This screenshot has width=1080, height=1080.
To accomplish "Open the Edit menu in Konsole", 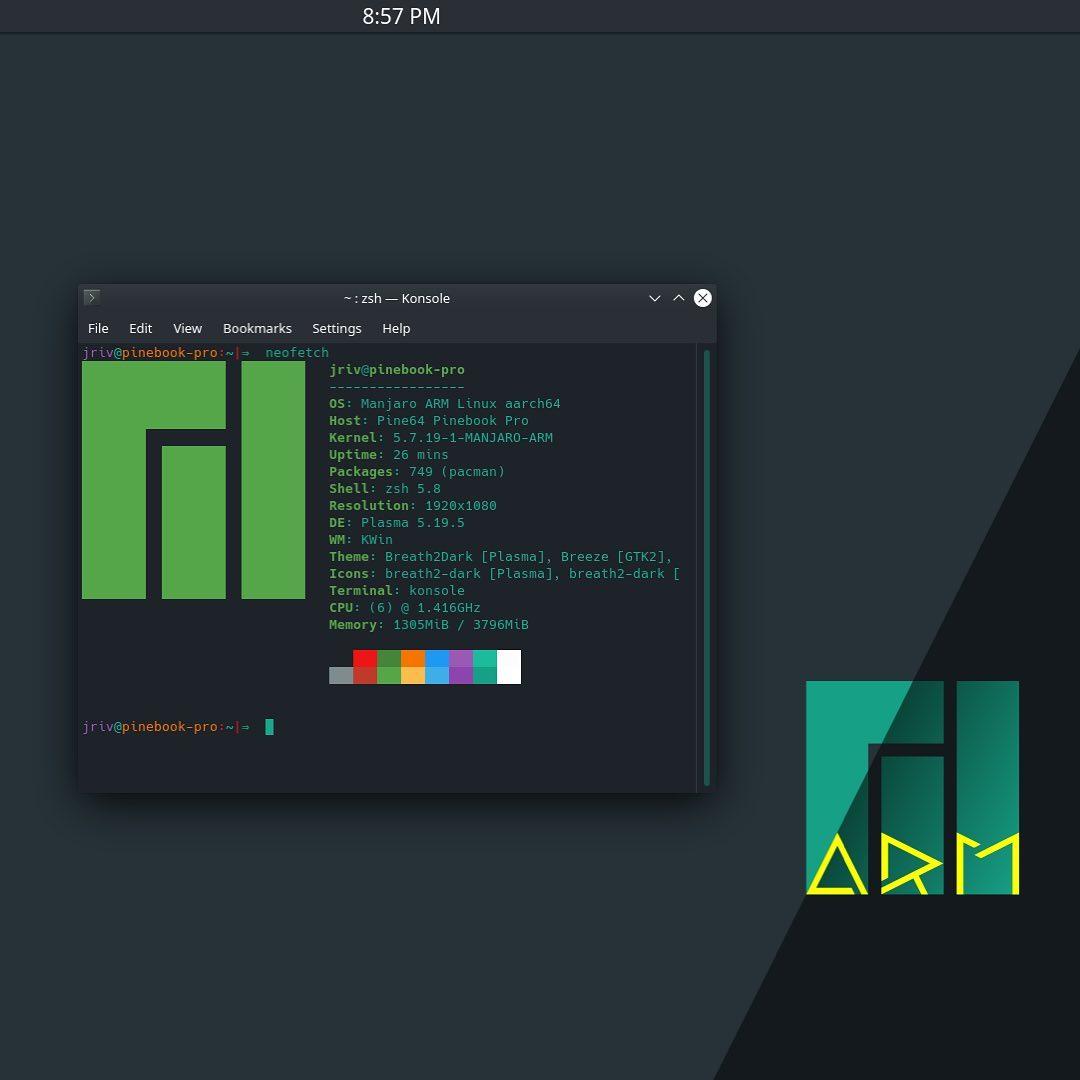I will 141,329.
